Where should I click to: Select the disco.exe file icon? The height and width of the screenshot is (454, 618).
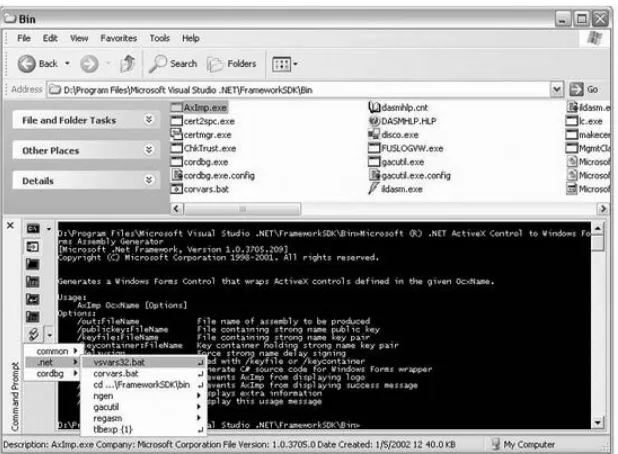click(374, 134)
